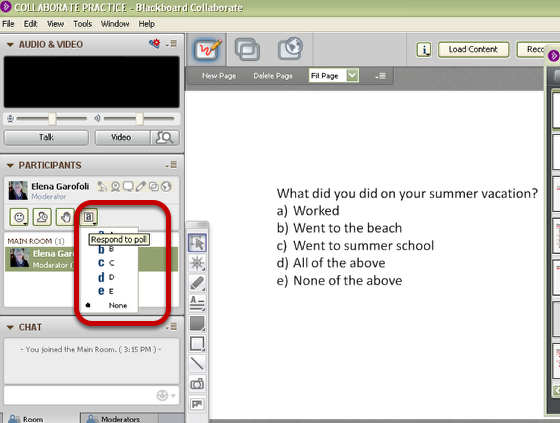Open the Tools menu
Screen dimensions: 560x423
point(82,24)
